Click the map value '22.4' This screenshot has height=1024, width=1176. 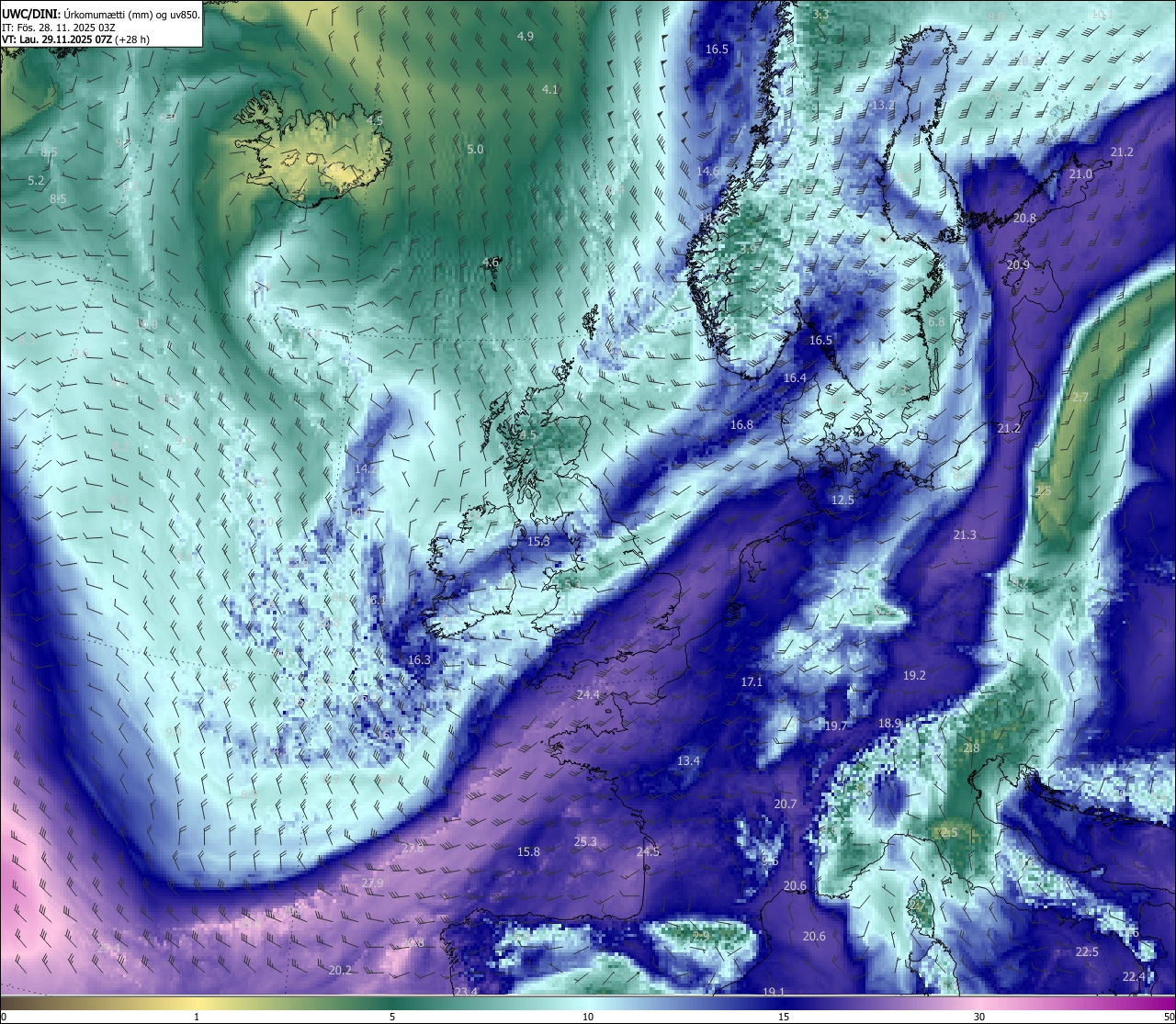pyautogui.click(x=1134, y=977)
